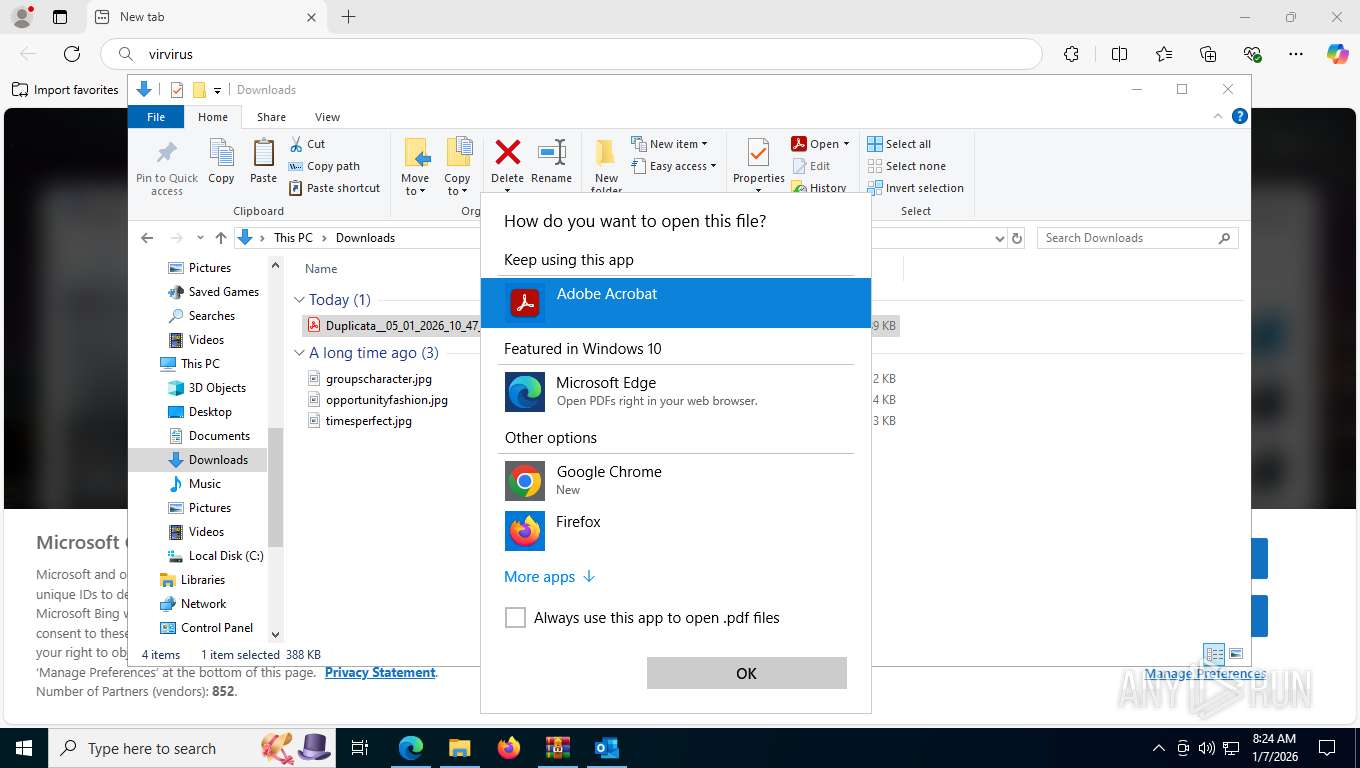Choose Firefox in the open-with list
Image resolution: width=1360 pixels, height=768 pixels.
(x=676, y=531)
